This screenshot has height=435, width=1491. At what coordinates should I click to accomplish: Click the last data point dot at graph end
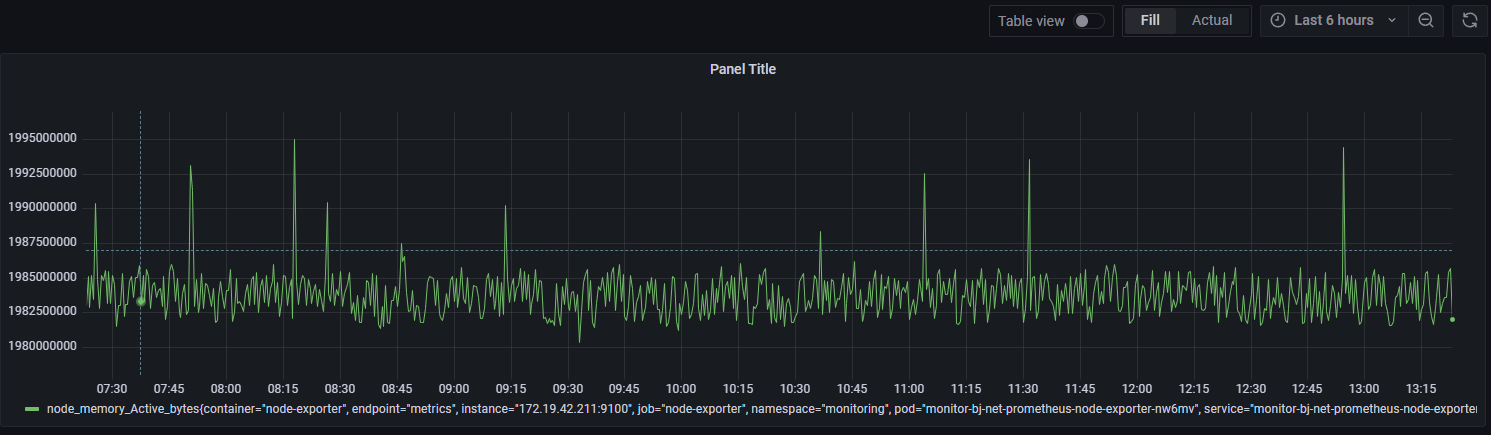(x=1452, y=319)
